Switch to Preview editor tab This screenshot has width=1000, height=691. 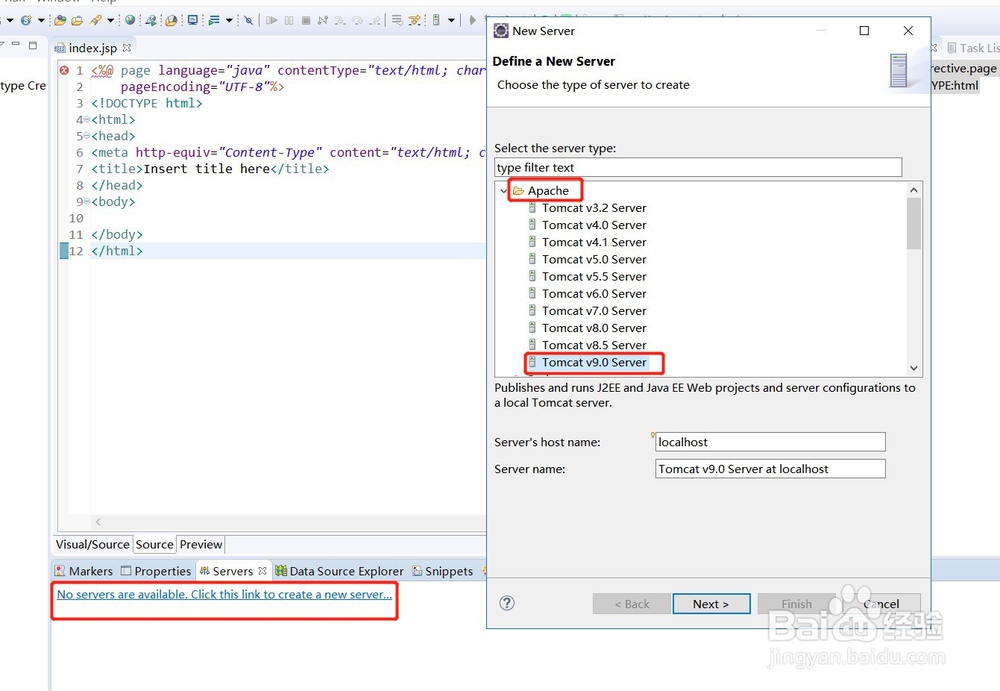click(201, 544)
